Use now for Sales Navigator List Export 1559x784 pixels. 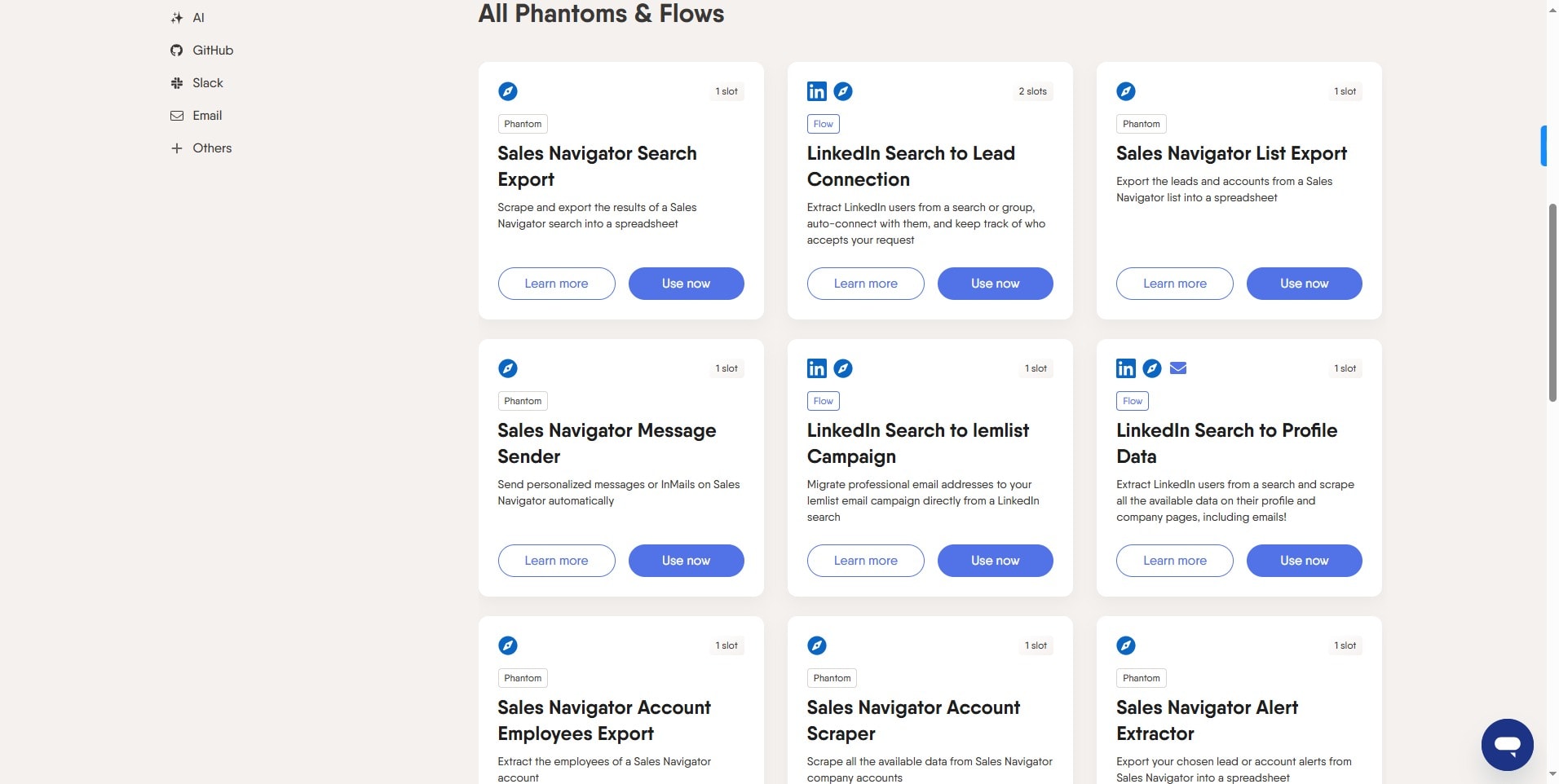1305,284
